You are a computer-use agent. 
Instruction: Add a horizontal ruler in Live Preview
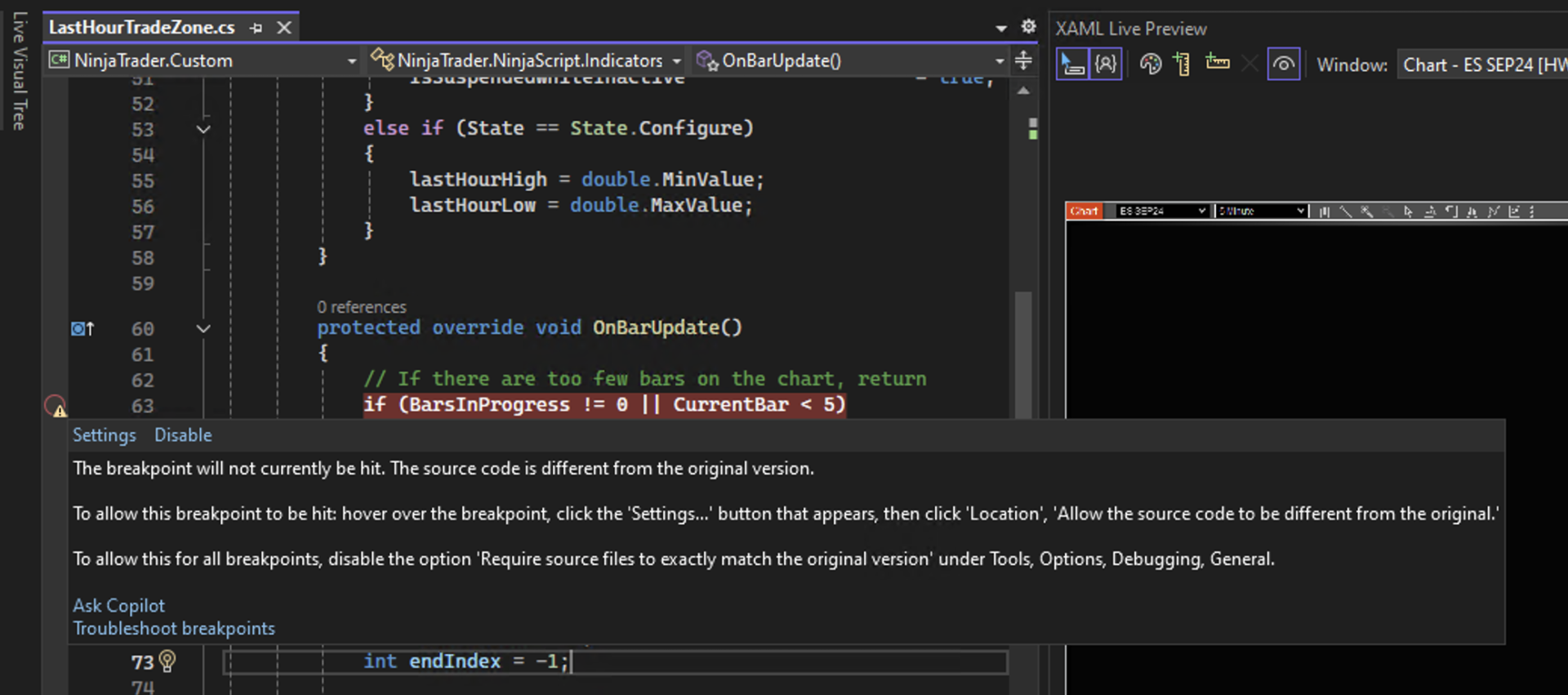pyautogui.click(x=1217, y=63)
